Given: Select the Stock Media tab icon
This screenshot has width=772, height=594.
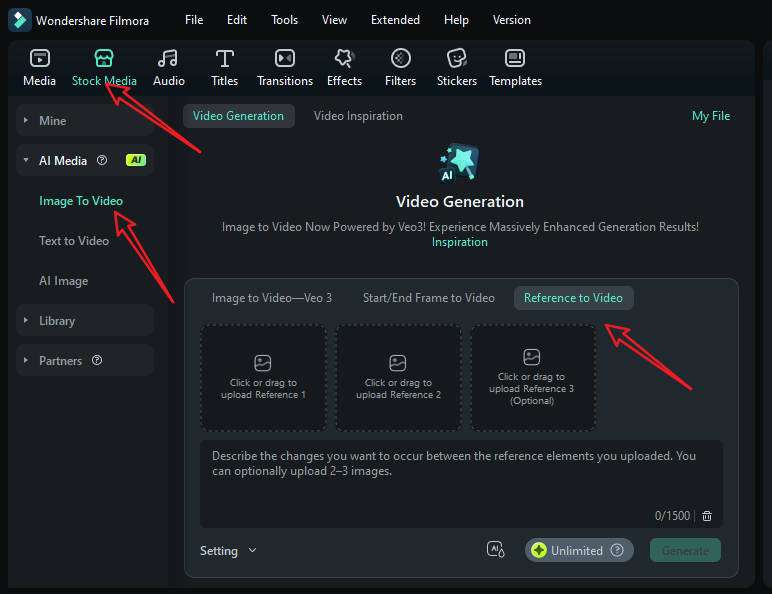Looking at the screenshot, I should (104, 58).
